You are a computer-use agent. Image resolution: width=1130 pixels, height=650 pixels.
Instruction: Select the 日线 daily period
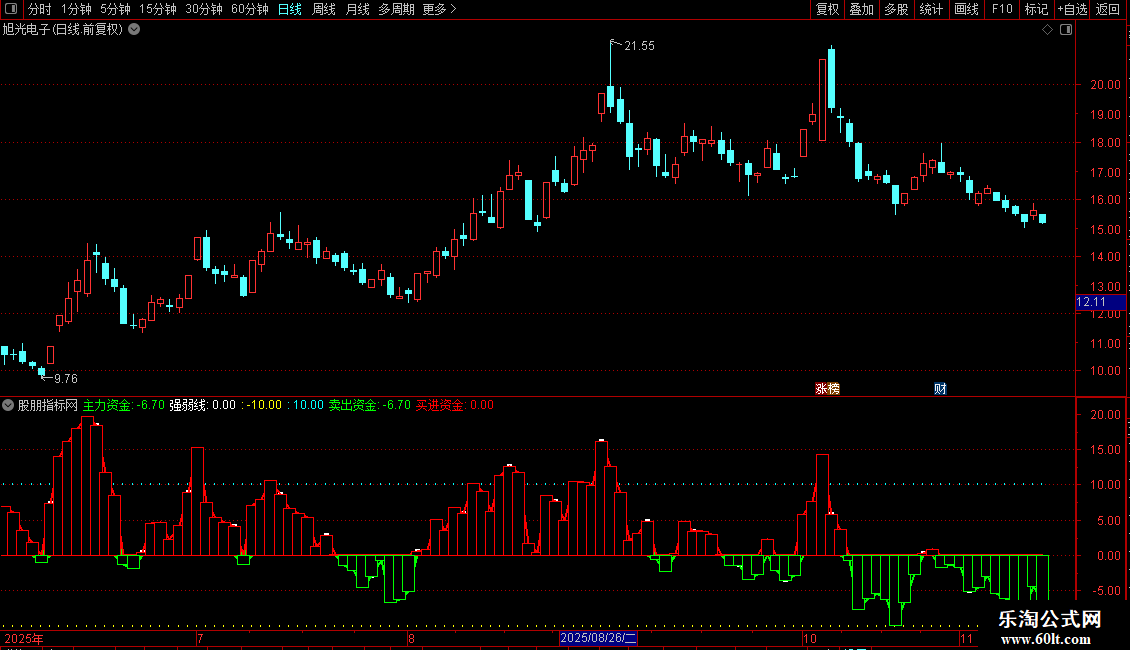290,9
